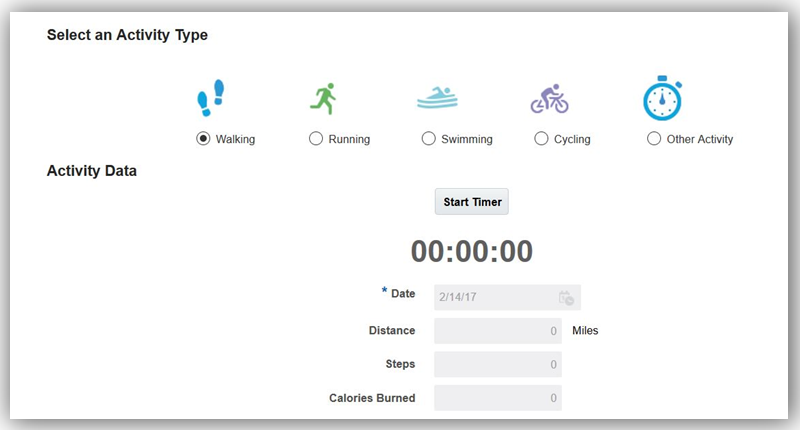The width and height of the screenshot is (800, 430).
Task: Click the teal swimmer icon
Action: point(437,100)
